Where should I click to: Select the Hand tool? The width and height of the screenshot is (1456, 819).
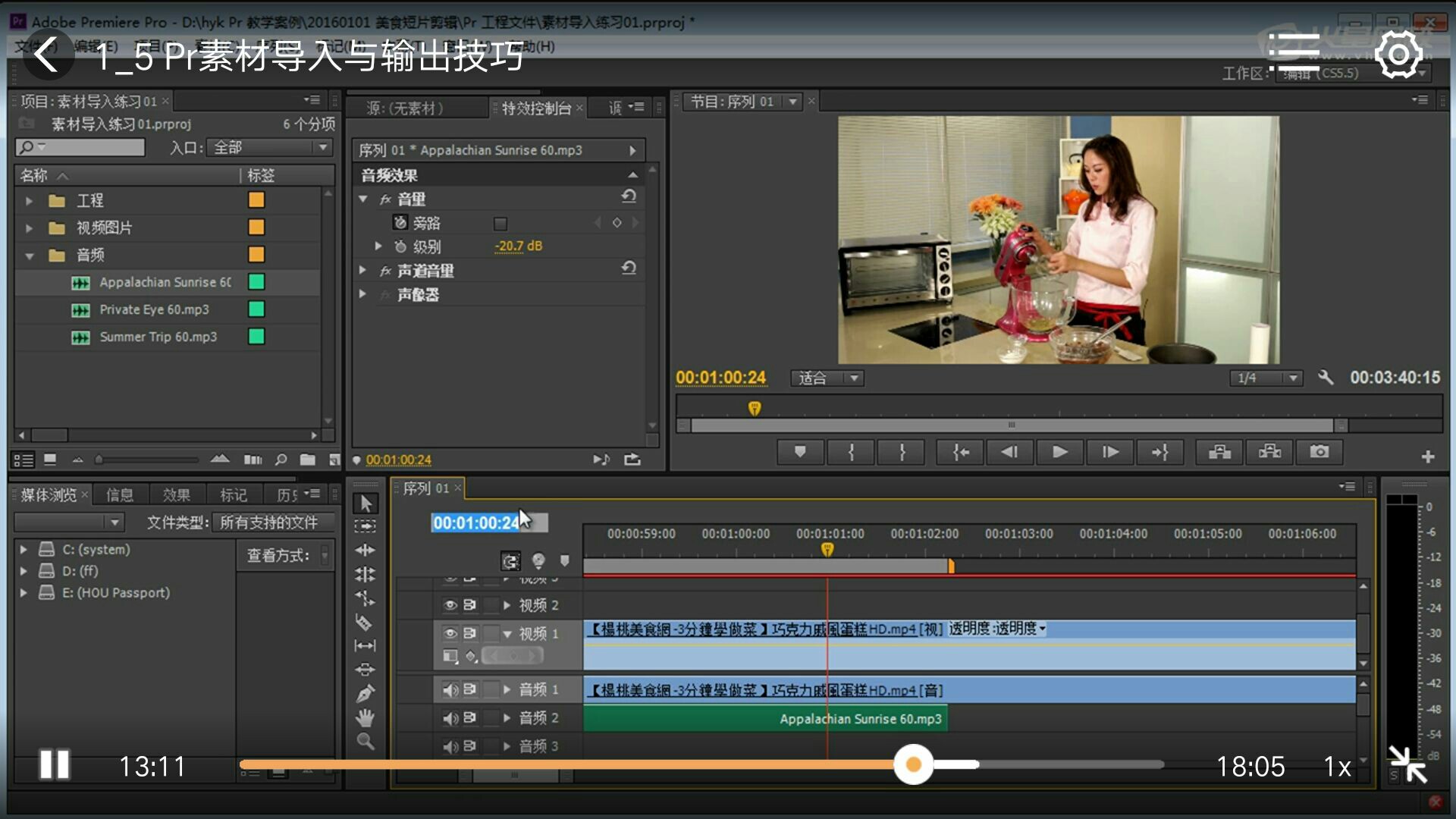pyautogui.click(x=366, y=717)
